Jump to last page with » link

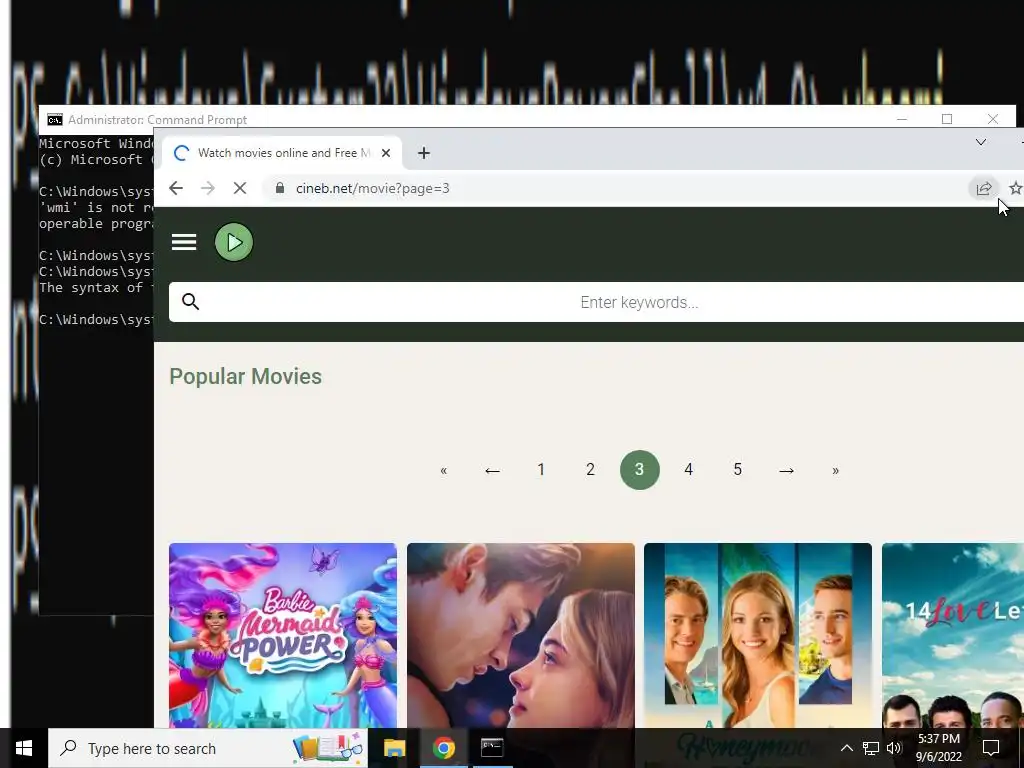pos(835,470)
